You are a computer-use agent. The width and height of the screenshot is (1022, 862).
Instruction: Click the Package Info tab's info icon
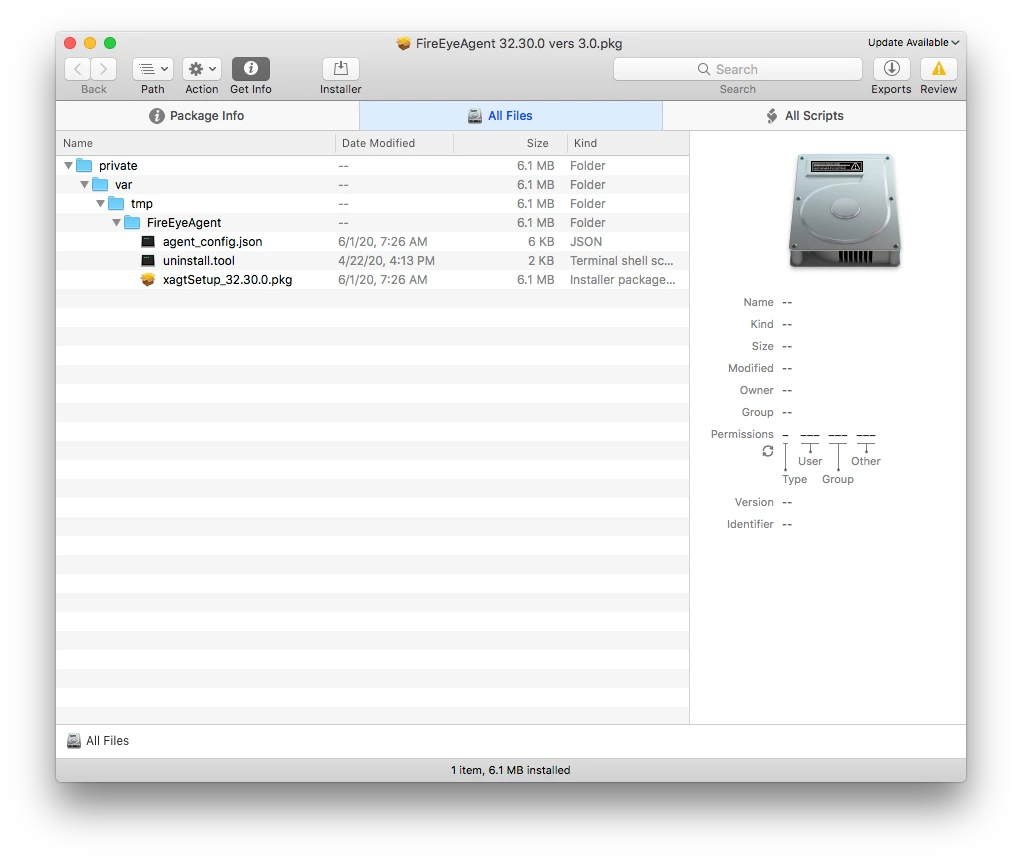(156, 116)
